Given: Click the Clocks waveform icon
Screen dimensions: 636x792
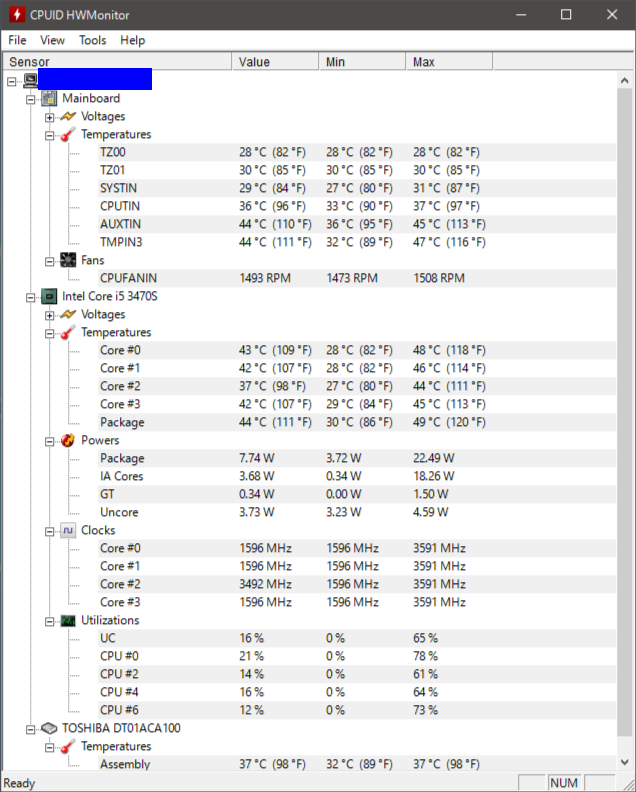Looking at the screenshot, I should click(68, 530).
